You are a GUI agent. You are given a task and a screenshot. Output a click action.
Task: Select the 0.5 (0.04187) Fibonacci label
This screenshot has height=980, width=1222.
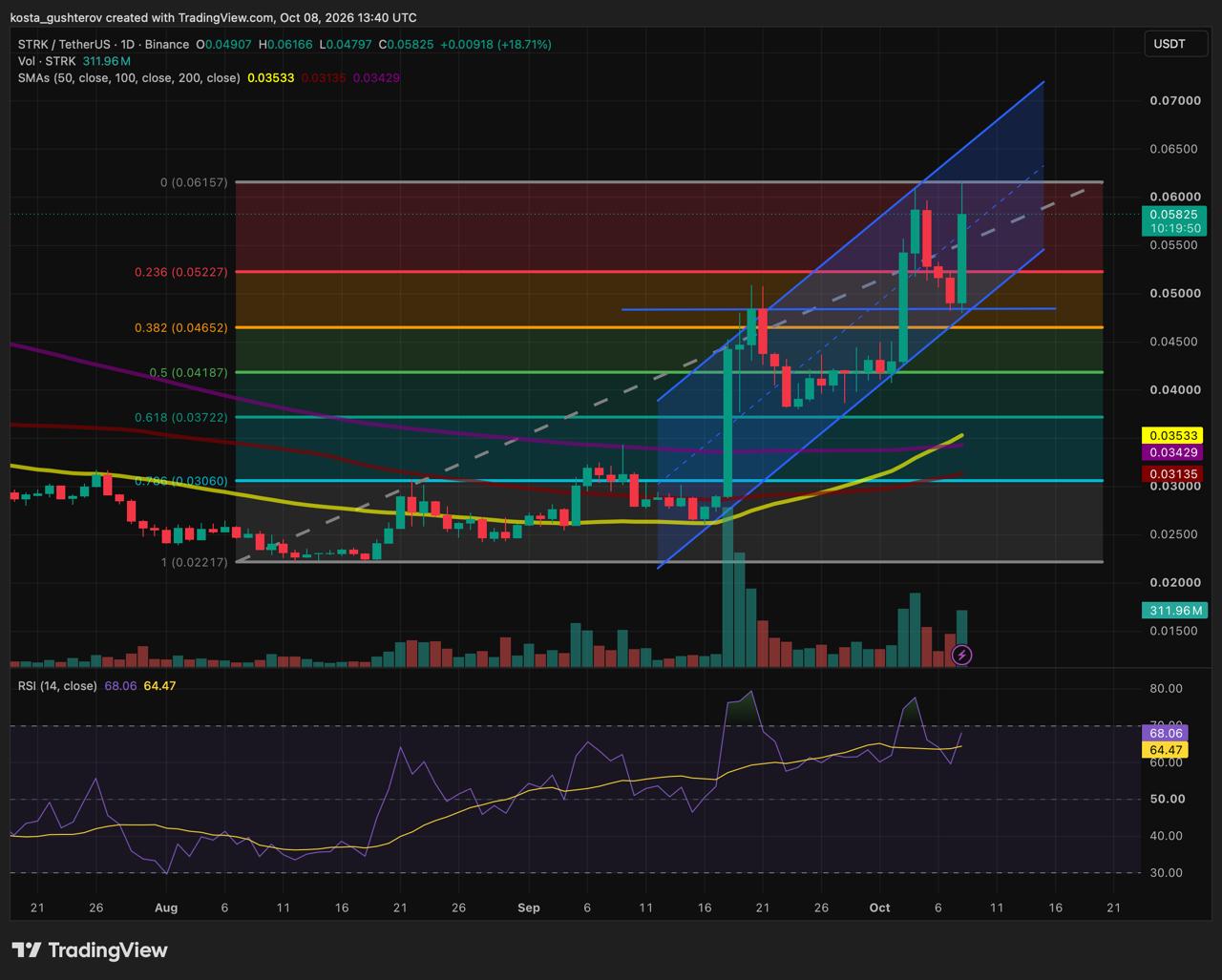point(189,372)
